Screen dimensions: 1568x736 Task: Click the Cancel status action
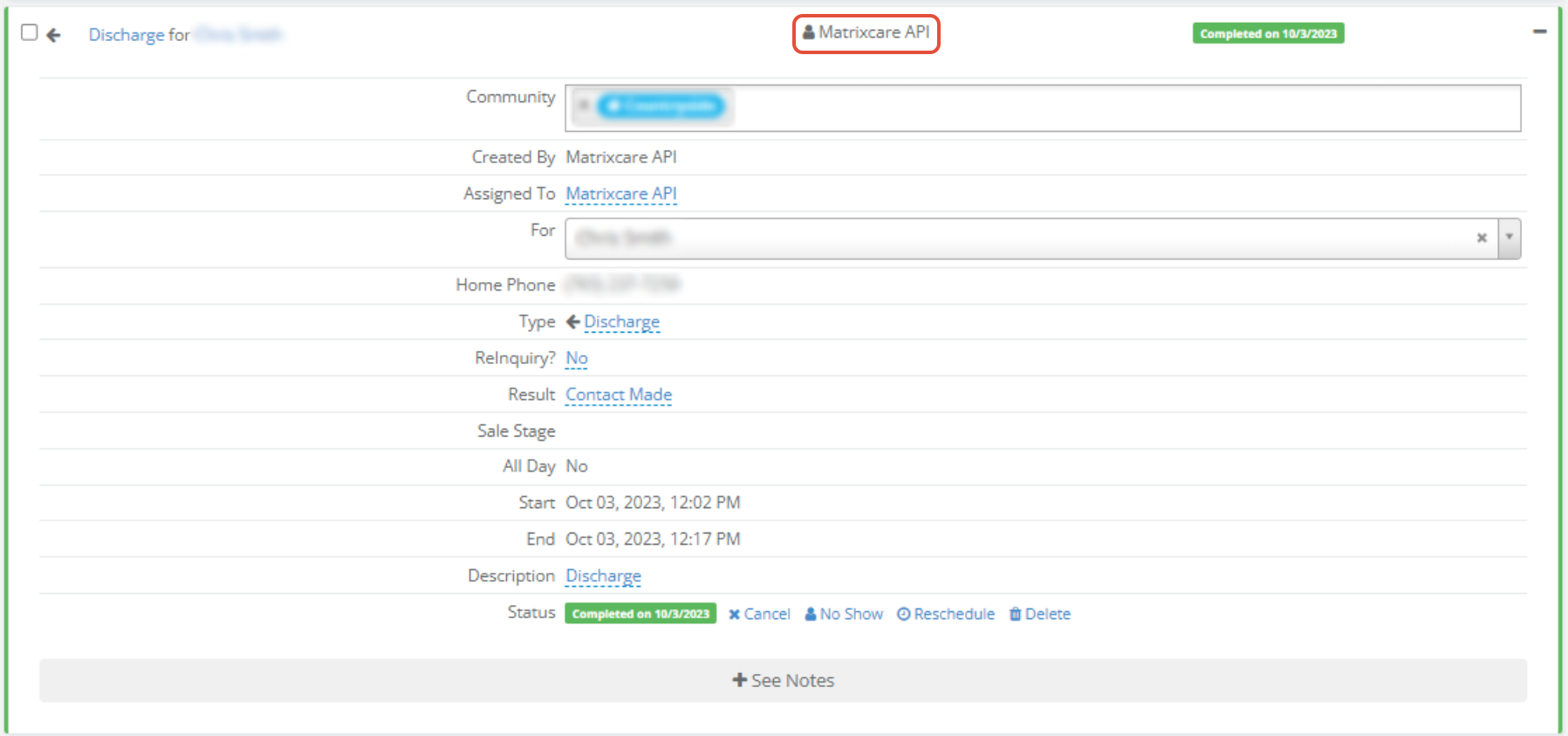759,614
